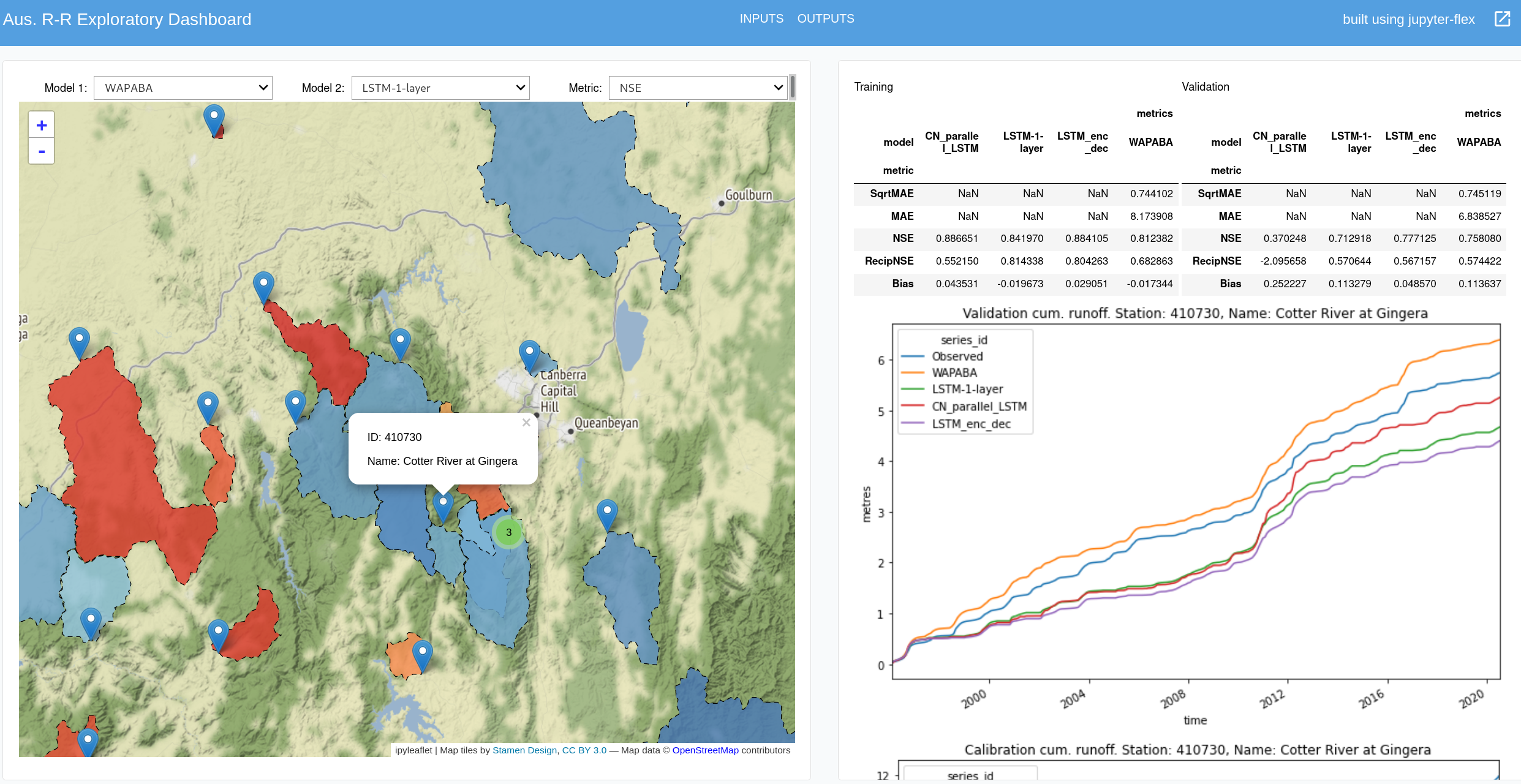Click the Name: Cotter River at Gingera popup text
Image resolution: width=1521 pixels, height=784 pixels.
click(x=442, y=461)
